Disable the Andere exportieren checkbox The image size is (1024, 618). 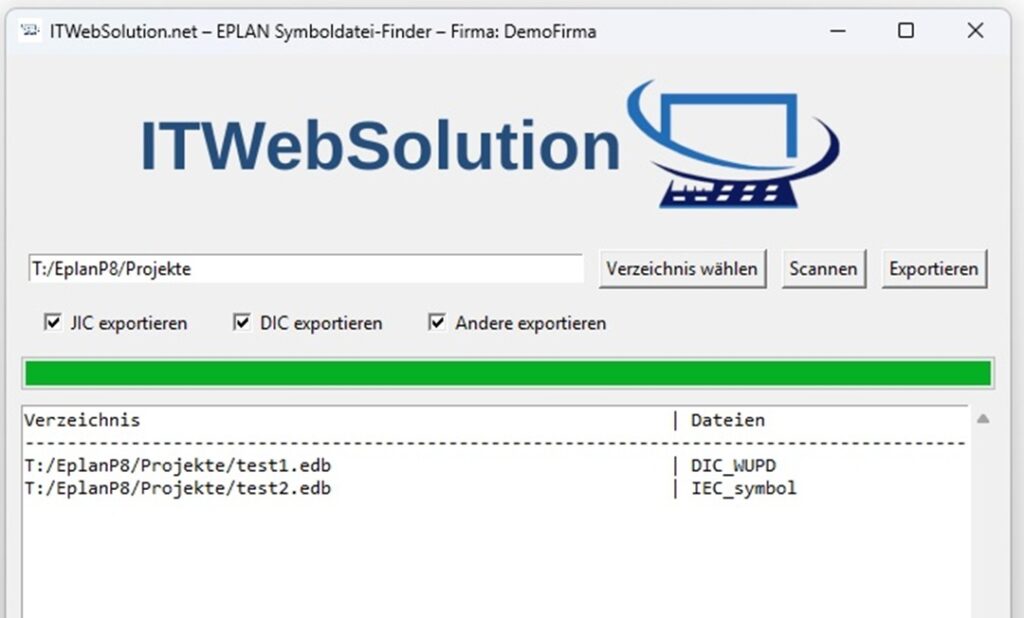tap(437, 323)
